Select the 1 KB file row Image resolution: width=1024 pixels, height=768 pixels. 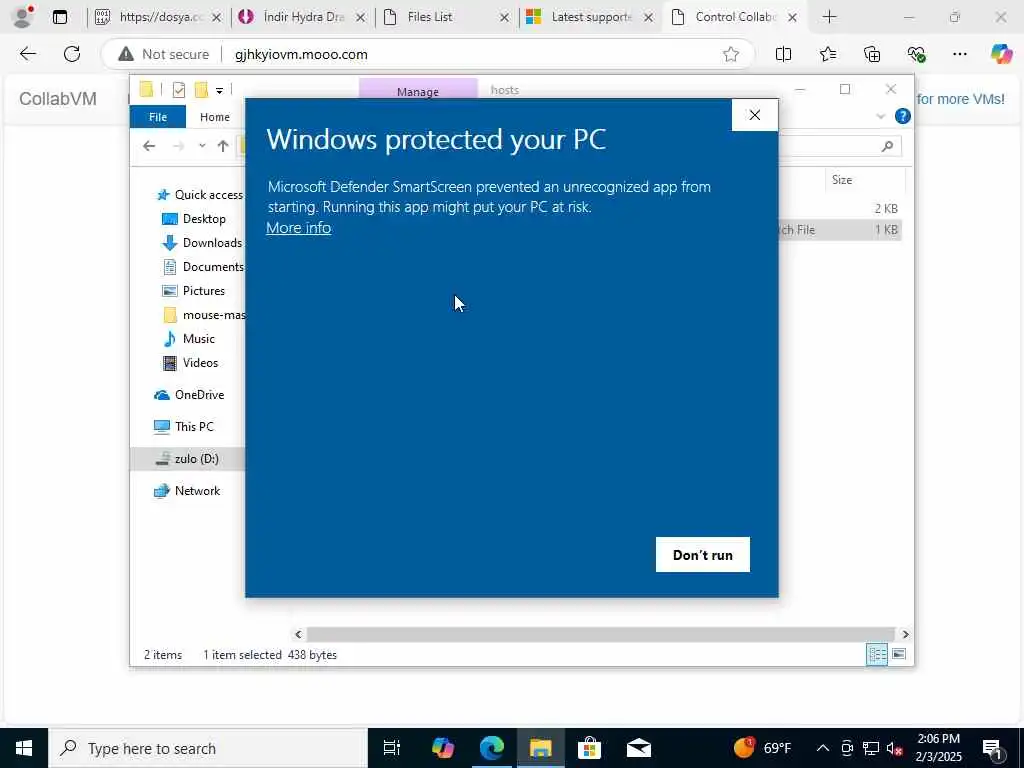(x=840, y=230)
